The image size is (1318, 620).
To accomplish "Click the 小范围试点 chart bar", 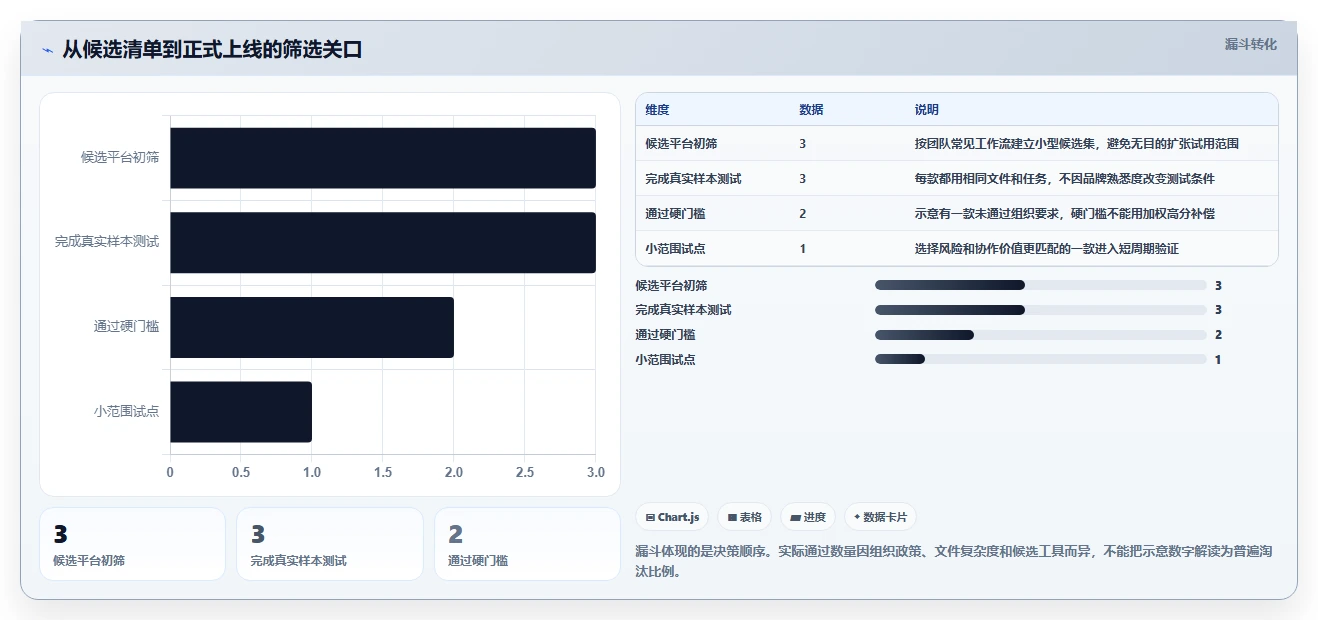I will coord(241,411).
